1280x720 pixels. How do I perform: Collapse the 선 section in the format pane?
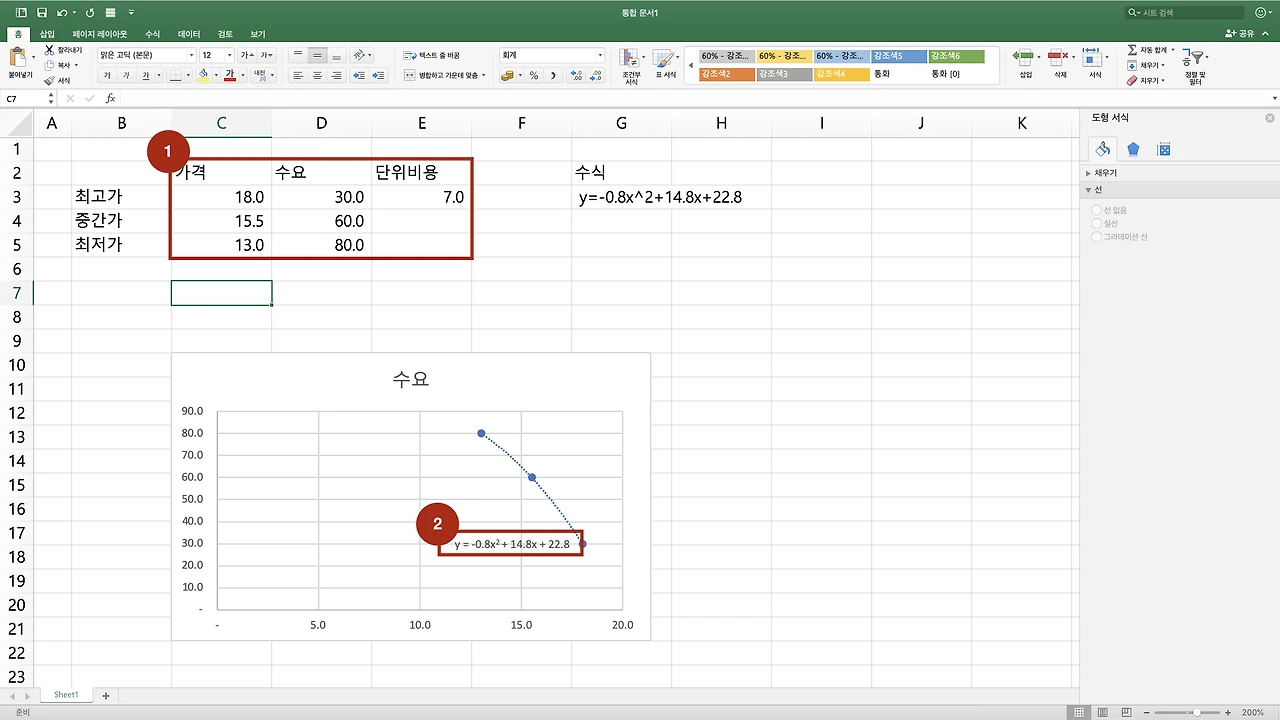pos(1089,190)
